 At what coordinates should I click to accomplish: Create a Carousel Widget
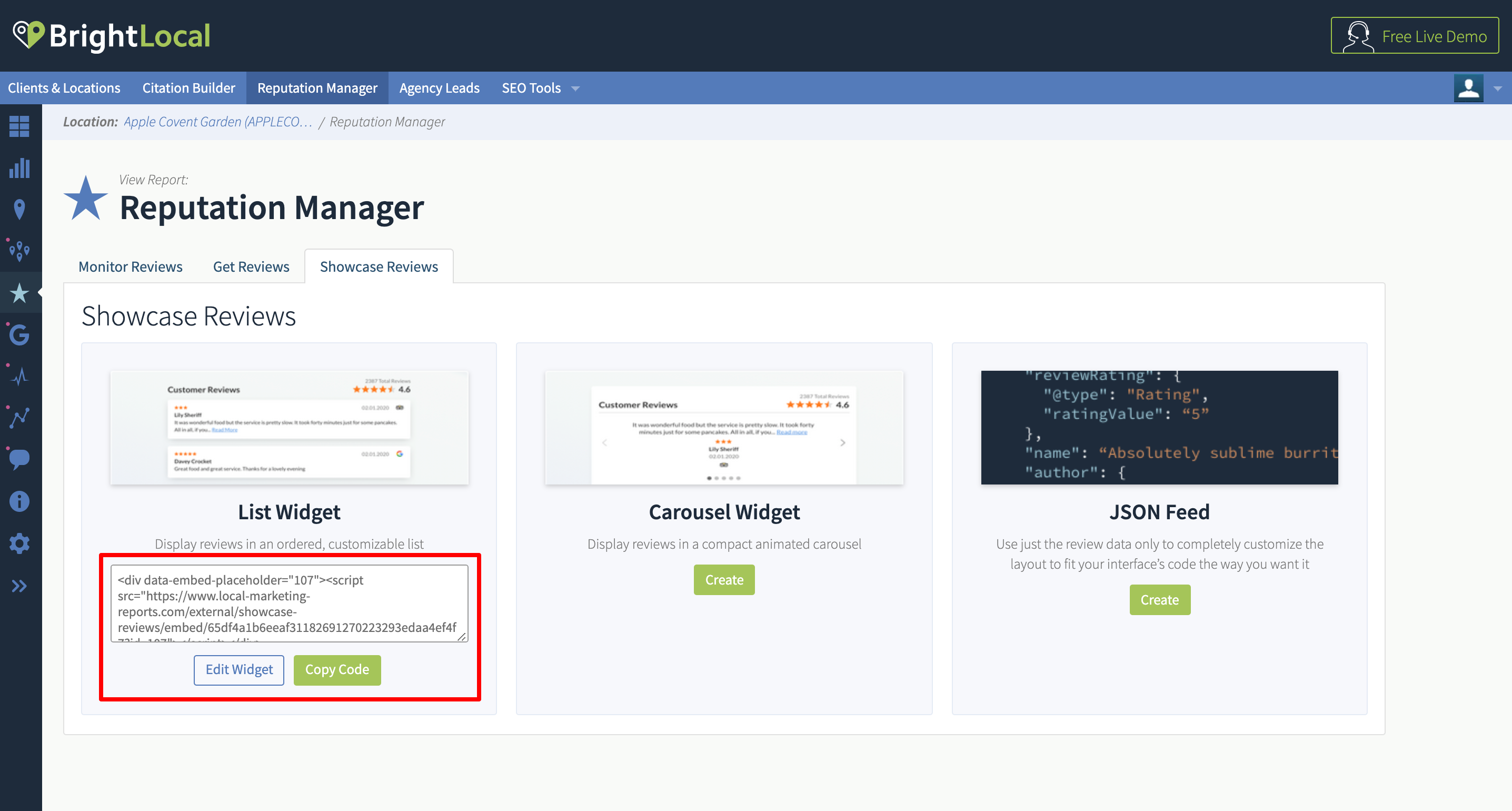724,580
